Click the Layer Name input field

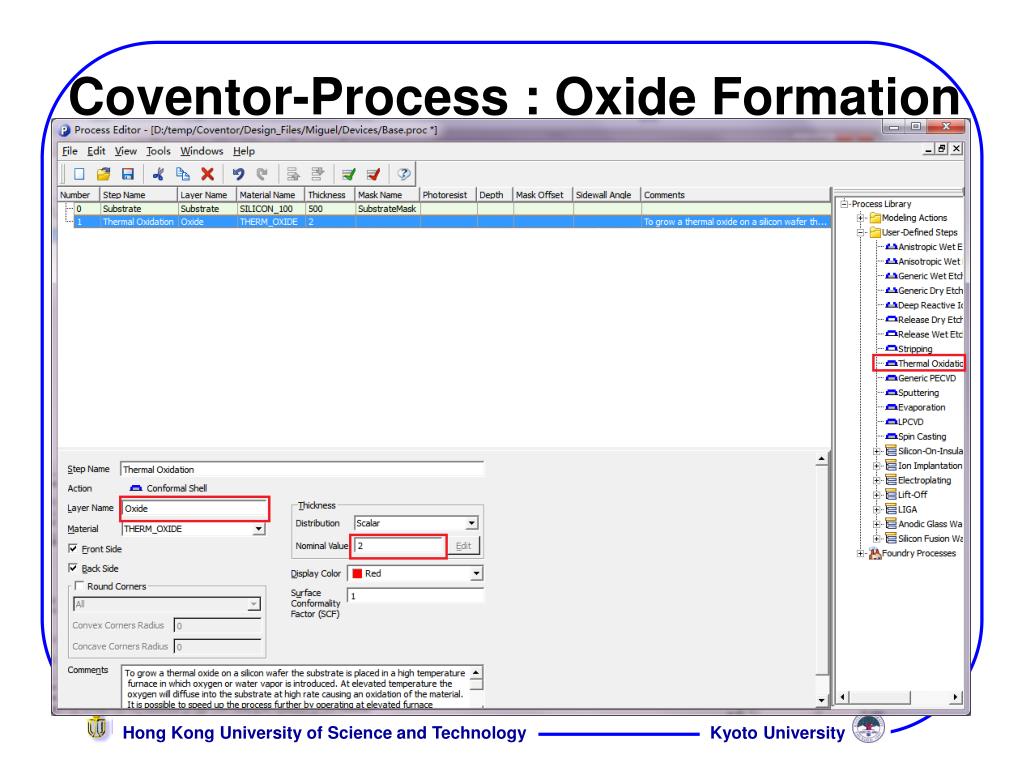[195, 509]
